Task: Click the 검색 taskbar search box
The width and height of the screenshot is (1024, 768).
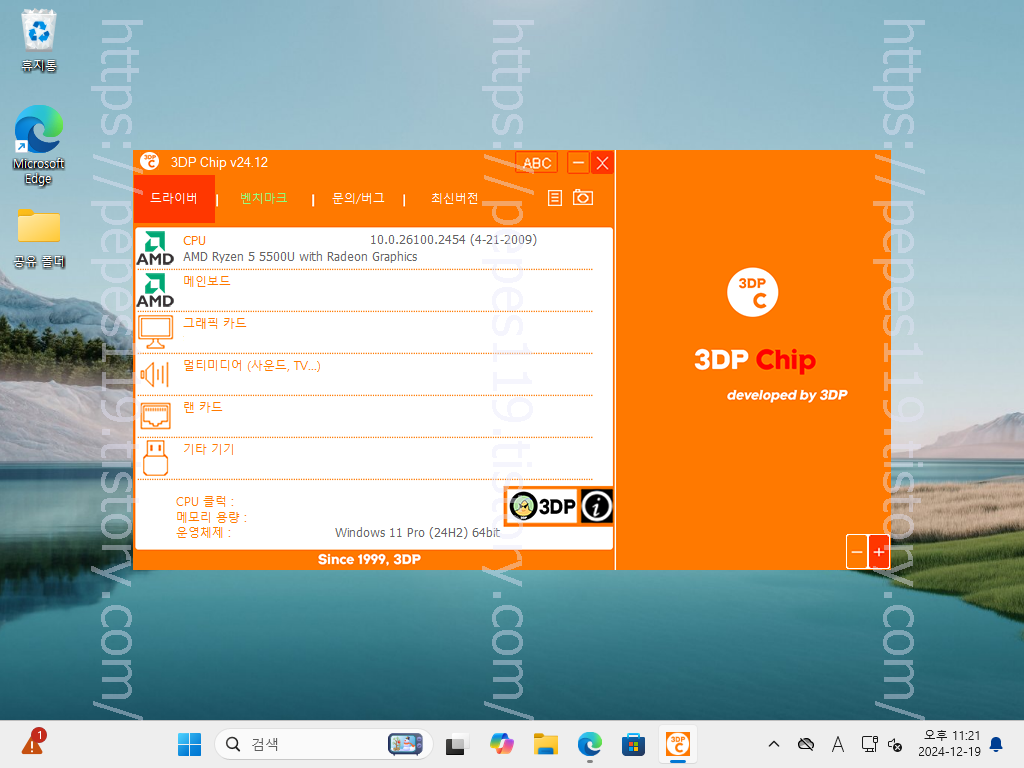Action: tap(324, 744)
